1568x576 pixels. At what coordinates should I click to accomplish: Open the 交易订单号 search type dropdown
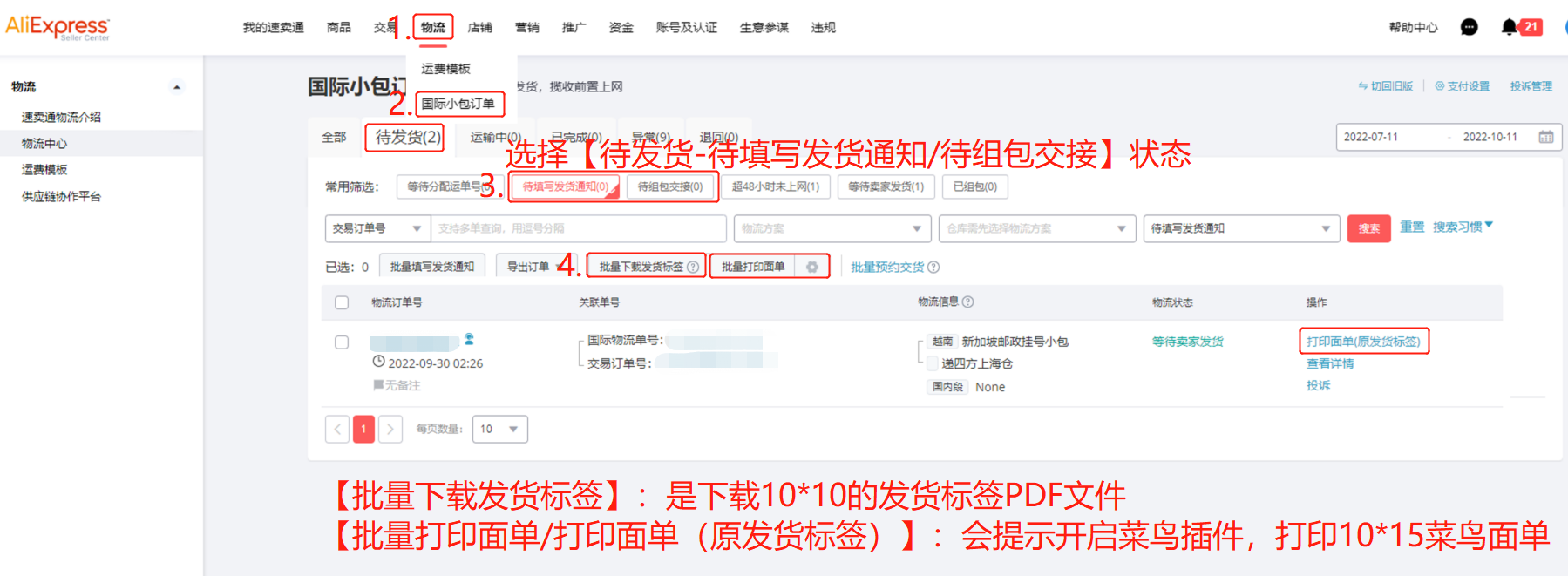click(x=377, y=228)
